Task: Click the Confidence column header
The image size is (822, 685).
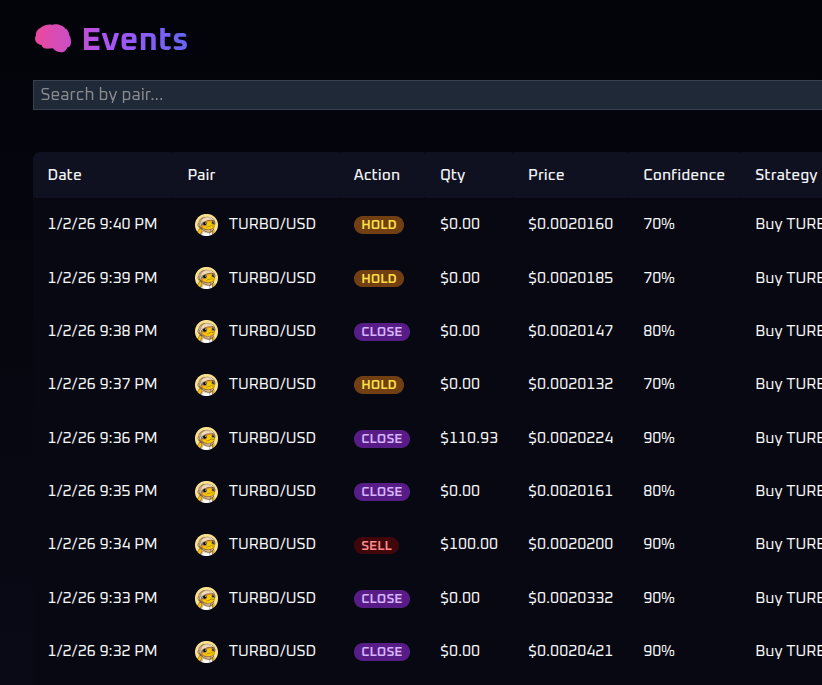Action: pyautogui.click(x=684, y=175)
